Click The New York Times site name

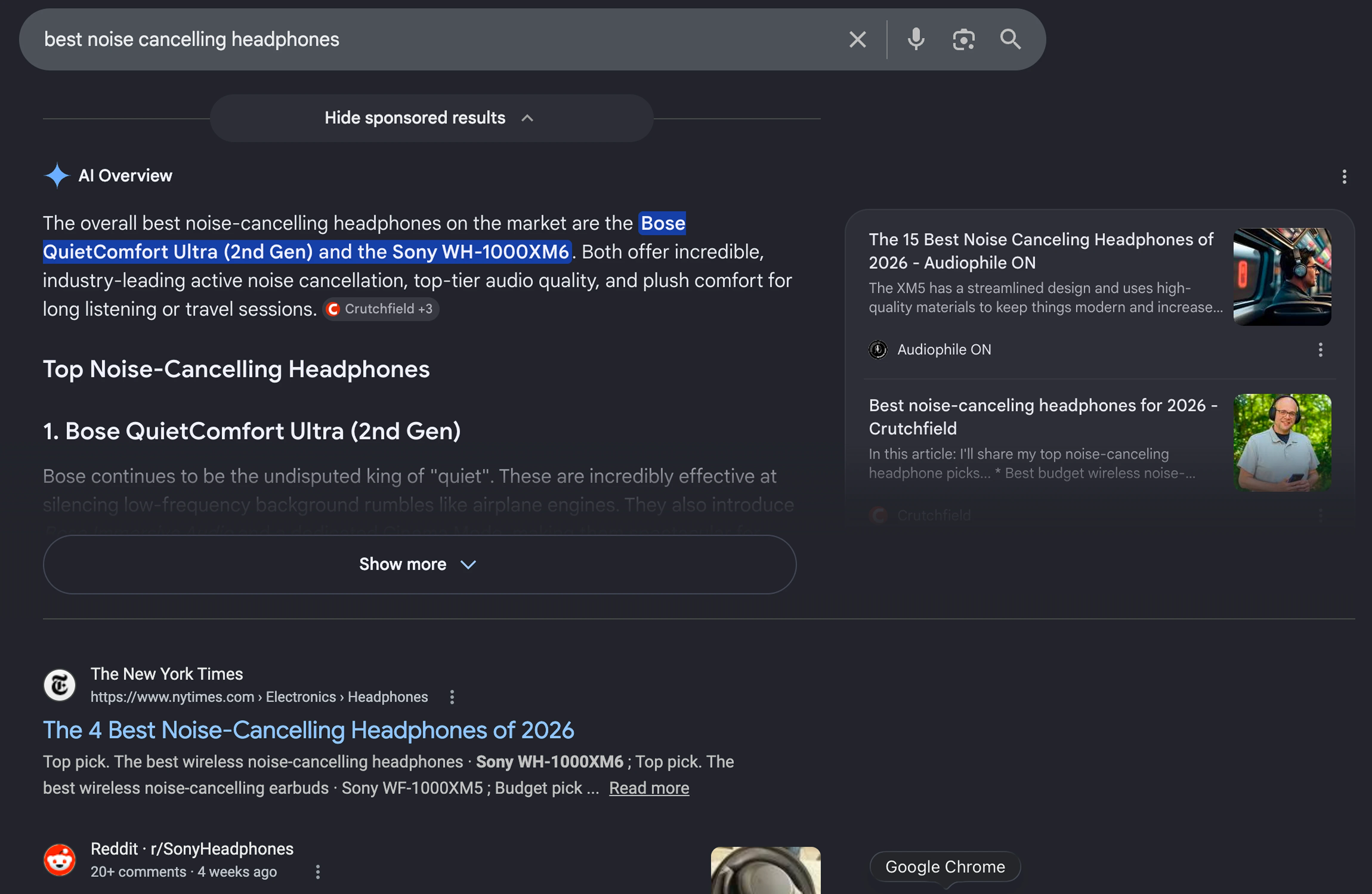tap(167, 674)
